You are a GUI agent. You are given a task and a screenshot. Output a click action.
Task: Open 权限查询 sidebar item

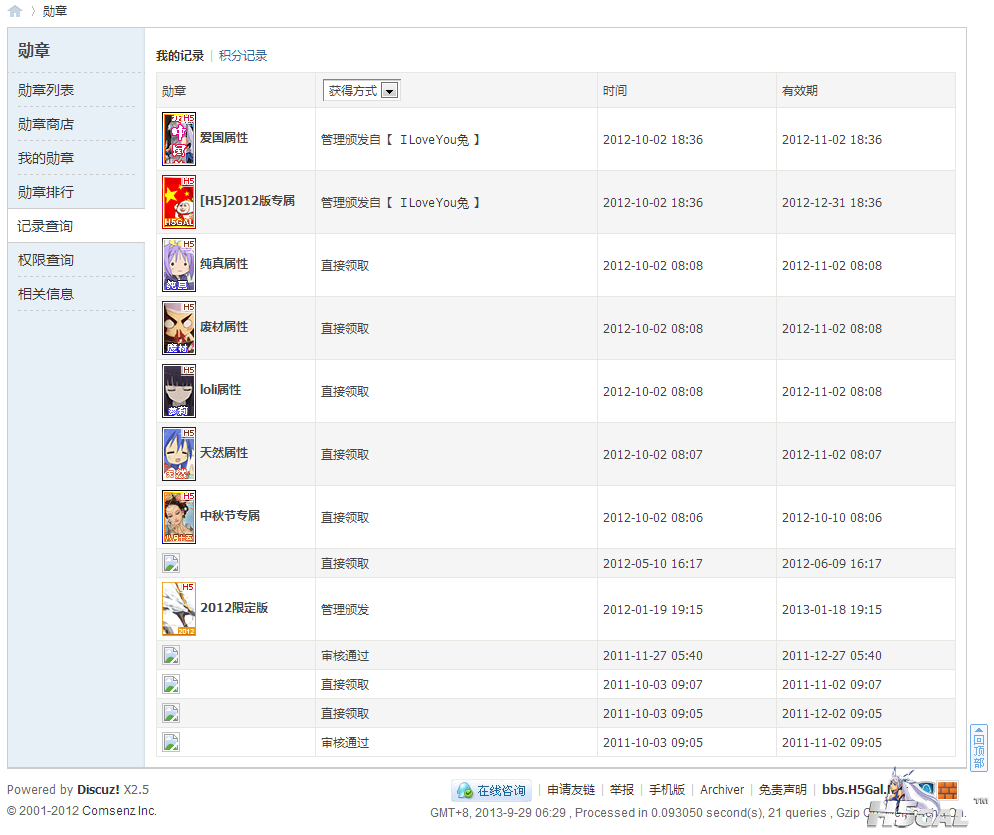46,260
